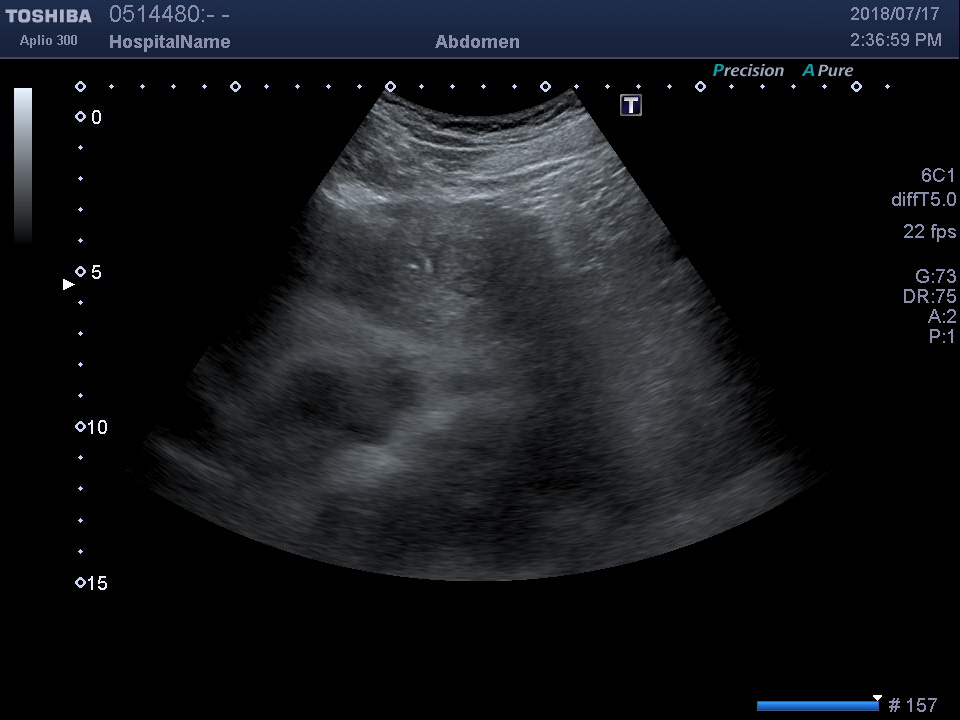Click the Abdomen exam preset label

pos(478,42)
